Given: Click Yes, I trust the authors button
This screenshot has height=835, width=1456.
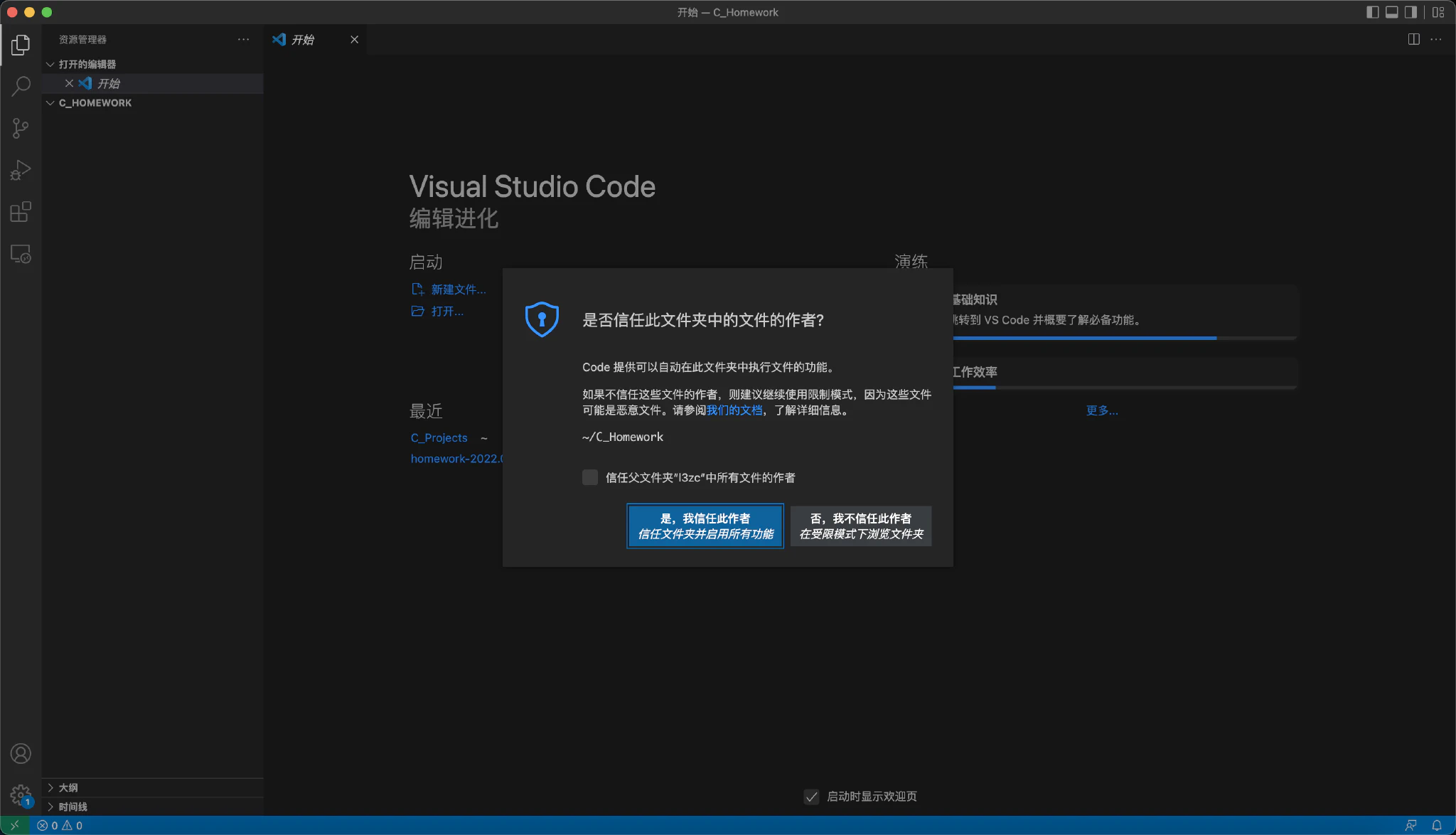Looking at the screenshot, I should pyautogui.click(x=705, y=526).
